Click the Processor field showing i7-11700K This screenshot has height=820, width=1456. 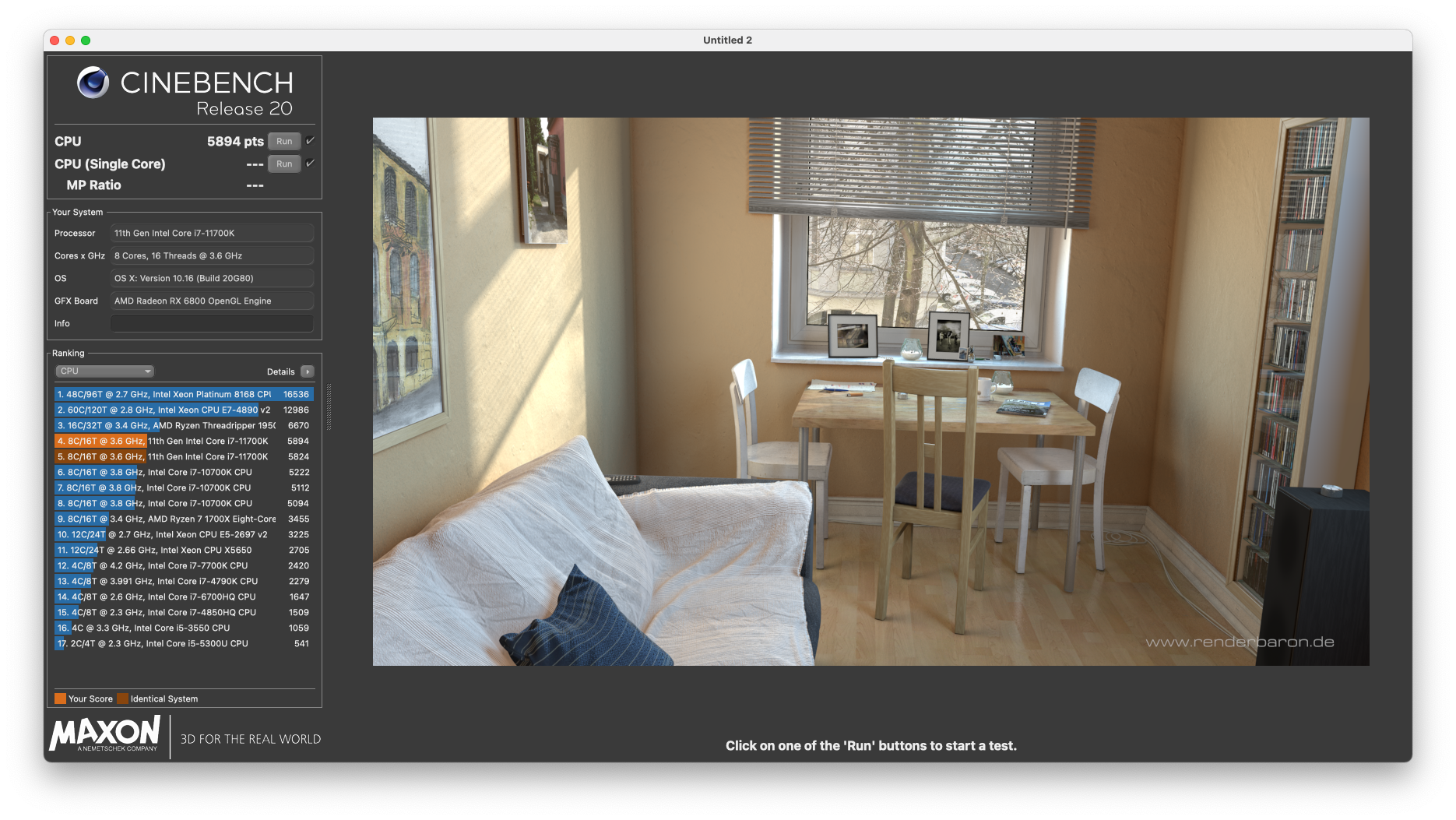pyautogui.click(x=212, y=233)
